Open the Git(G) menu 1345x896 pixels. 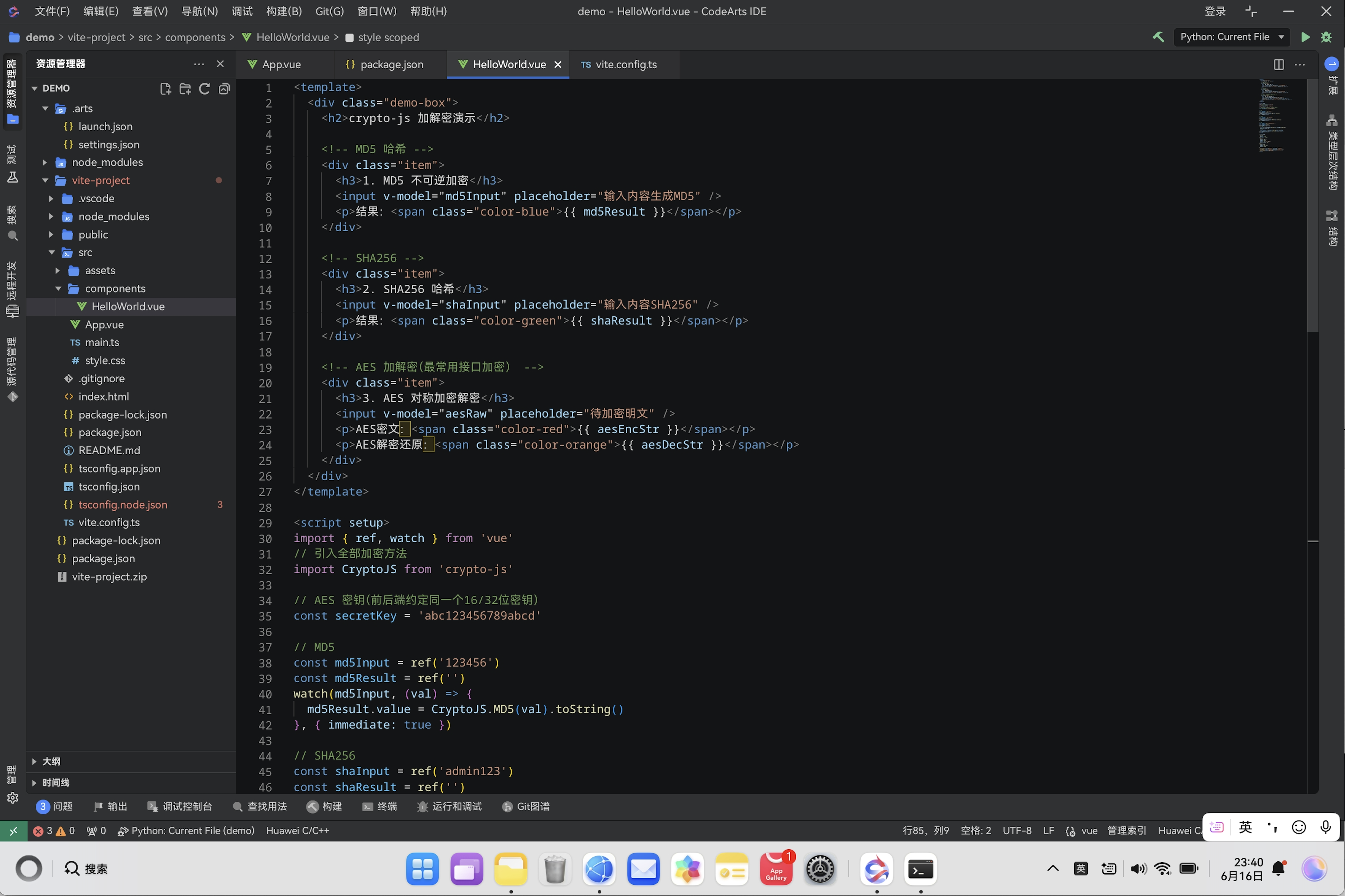329,12
